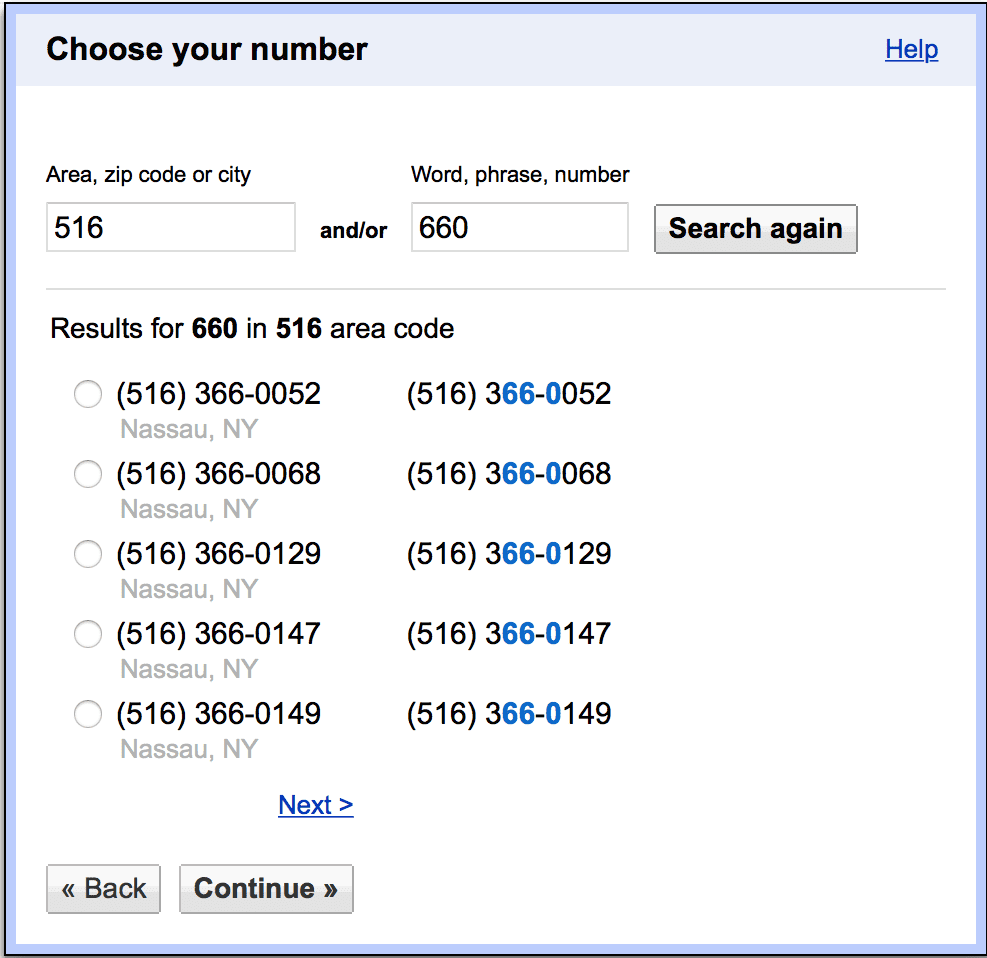Click the and/or label between inputs
Image resolution: width=987 pixels, height=958 pixels.
tap(352, 228)
